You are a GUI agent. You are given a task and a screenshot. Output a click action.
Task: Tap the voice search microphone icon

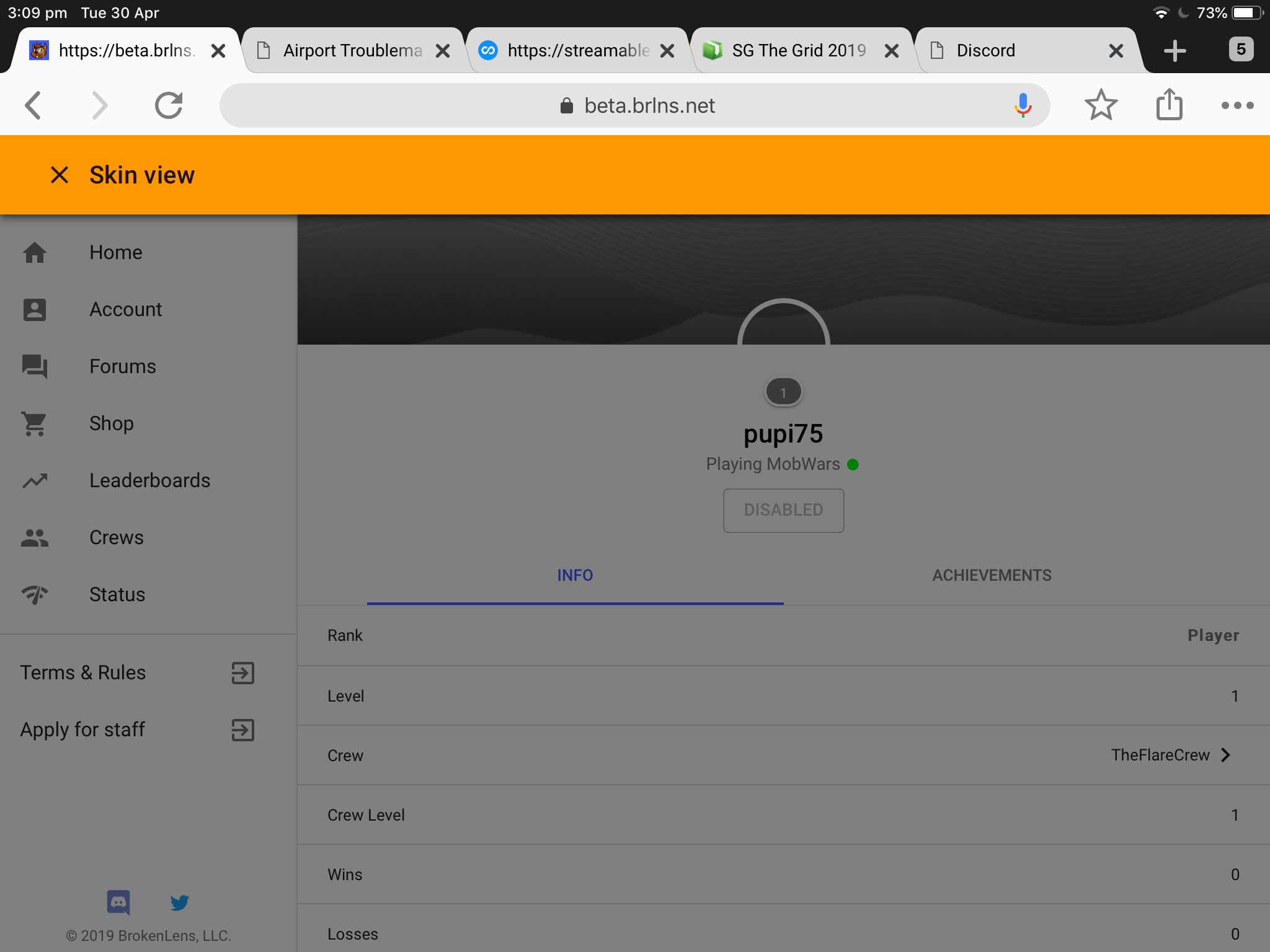1023,105
